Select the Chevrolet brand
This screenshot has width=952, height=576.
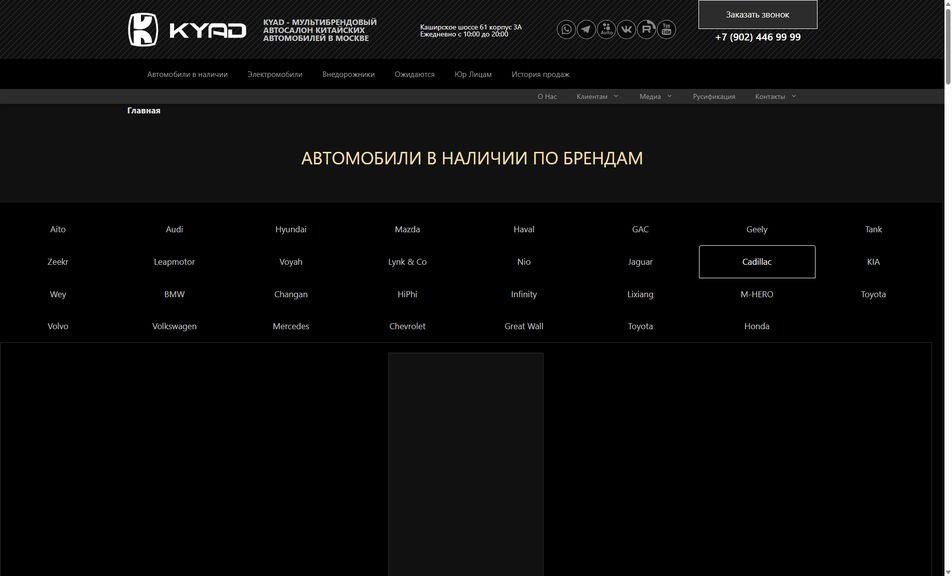[x=407, y=327]
